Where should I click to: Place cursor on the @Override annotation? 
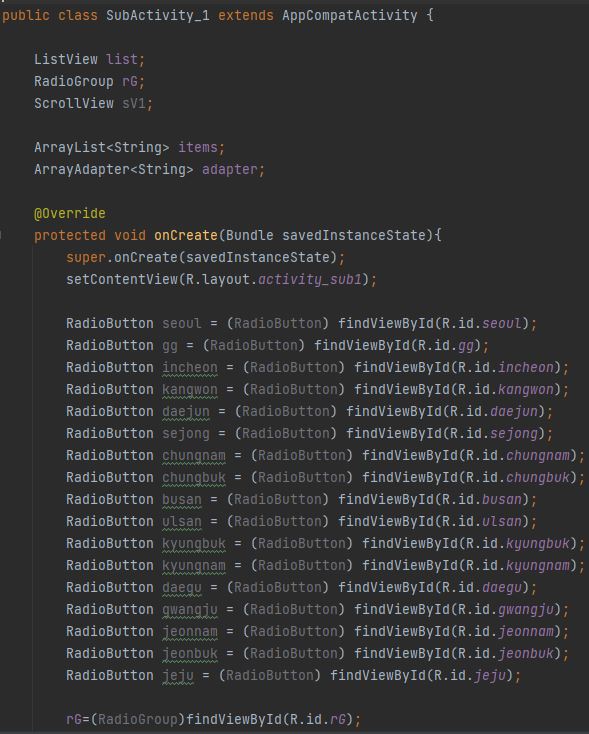click(70, 213)
